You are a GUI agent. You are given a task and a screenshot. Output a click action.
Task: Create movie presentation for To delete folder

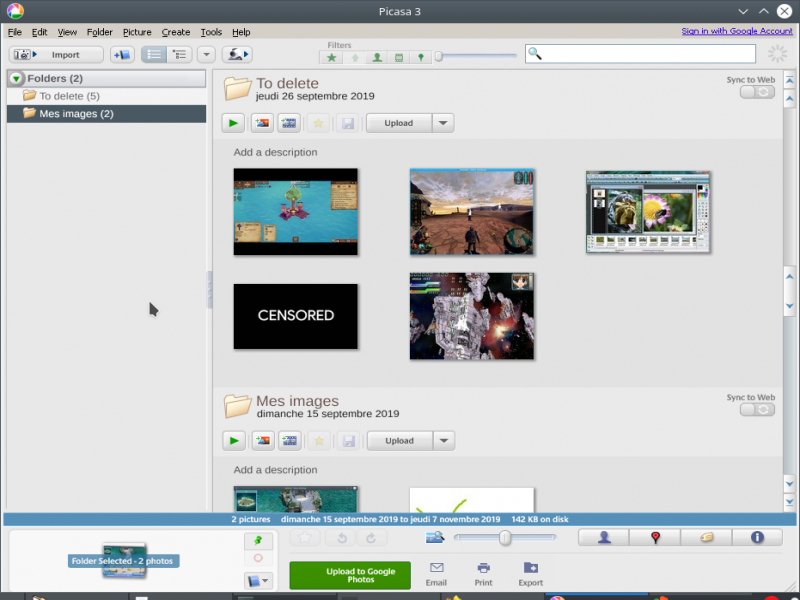tap(290, 123)
